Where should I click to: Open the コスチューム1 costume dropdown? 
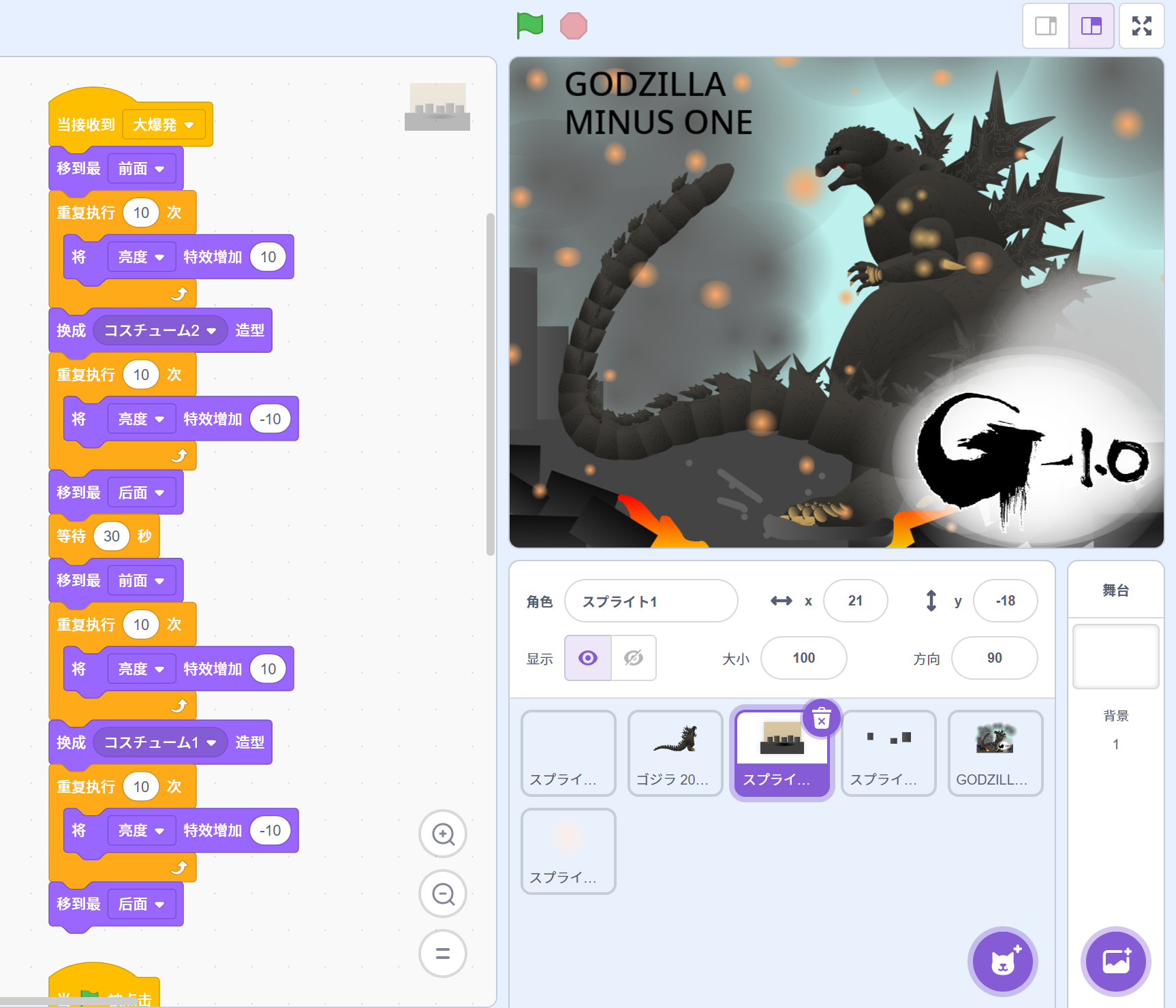pyautogui.click(x=211, y=743)
